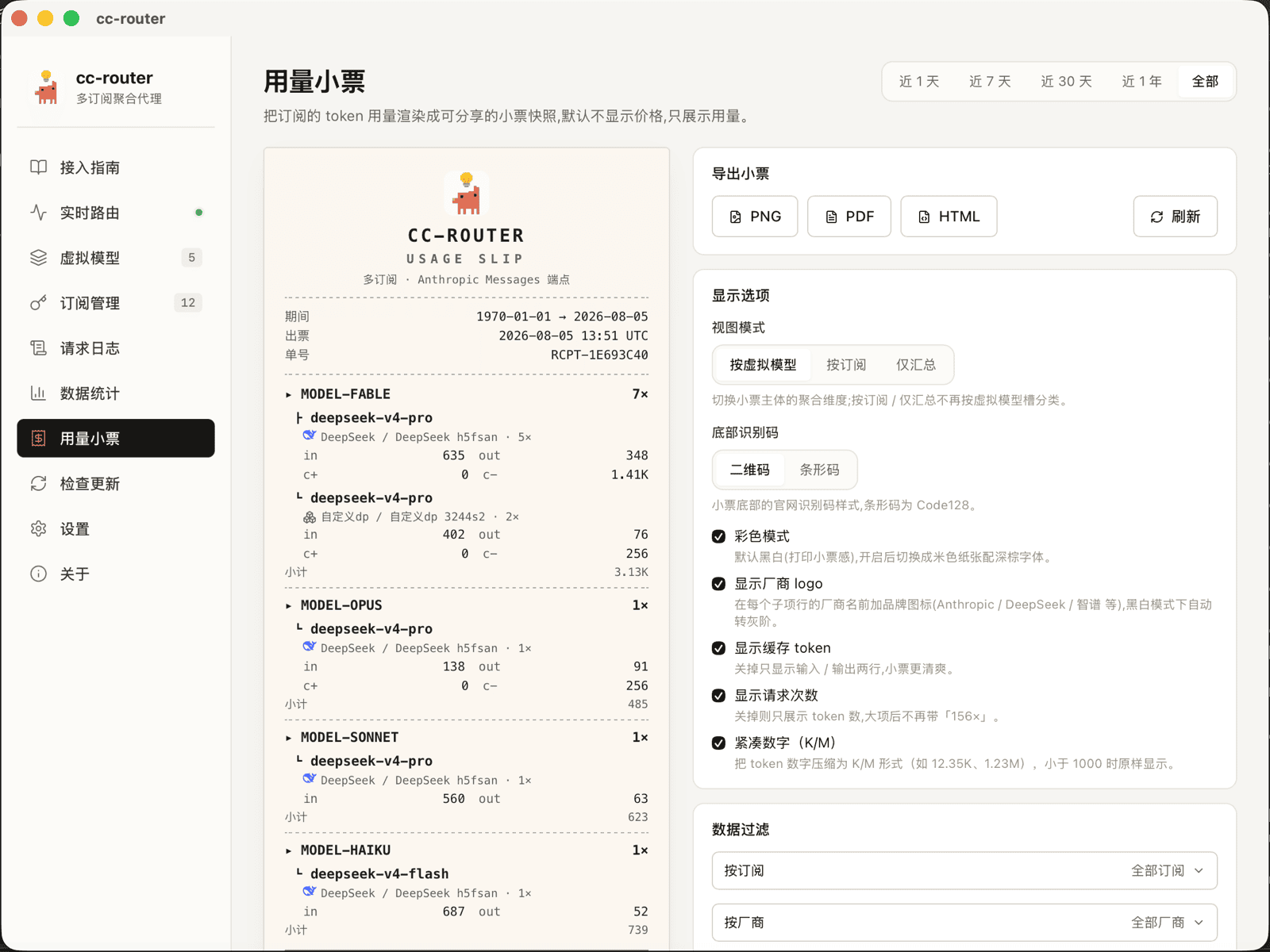Viewport: 1270px width, 952px height.
Task: Select 近 1 天 time range tab
Action: [919, 82]
